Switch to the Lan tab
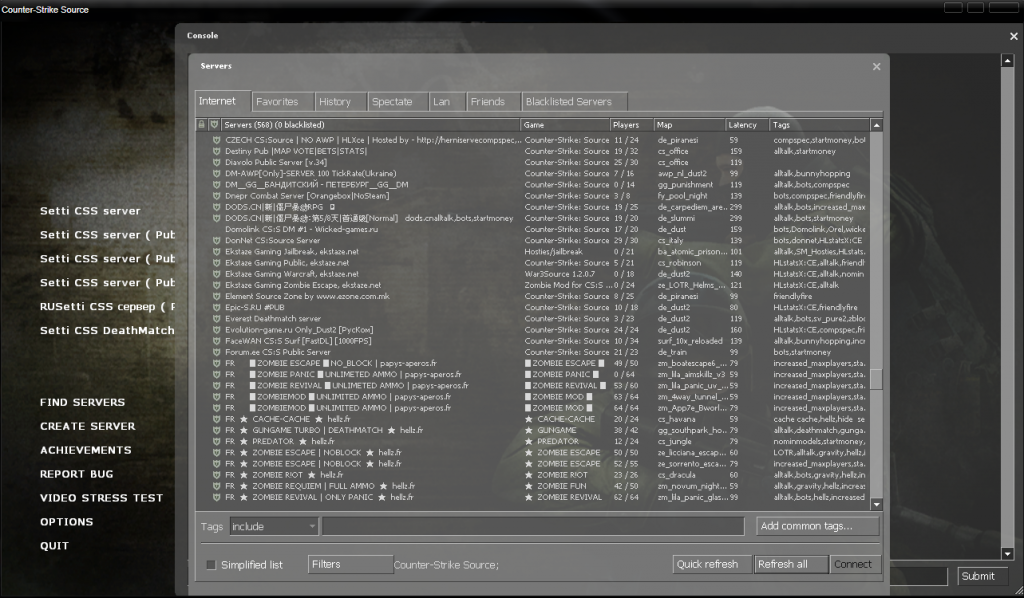Screen dimensions: 1024x598 click(x=447, y=102)
